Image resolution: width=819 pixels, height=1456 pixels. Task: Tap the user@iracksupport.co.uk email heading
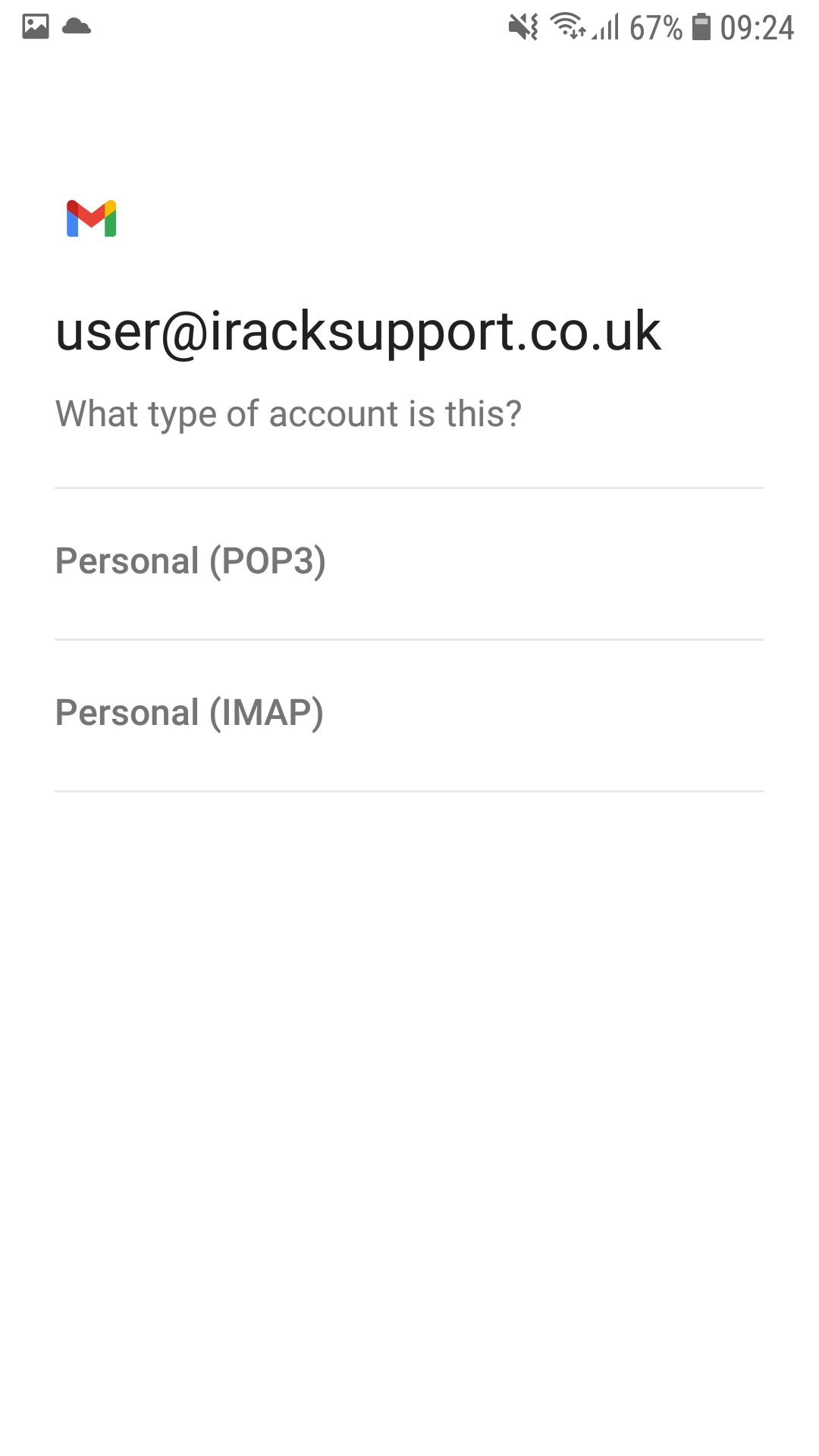click(359, 332)
